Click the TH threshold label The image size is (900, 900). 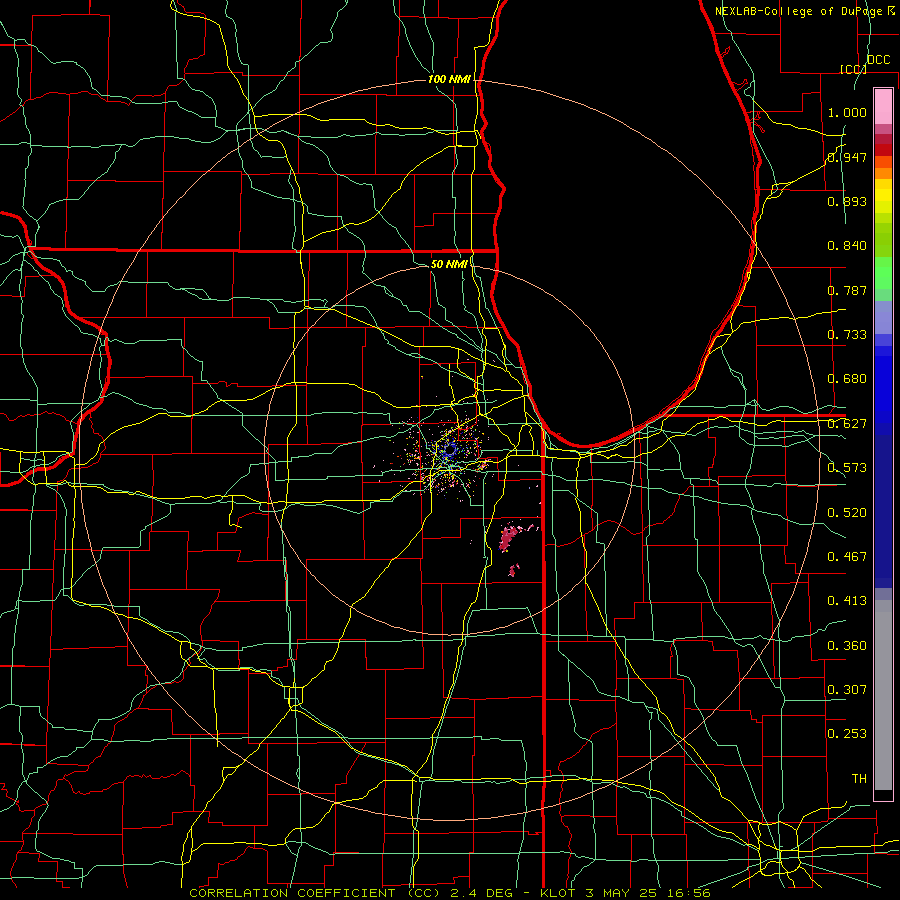(x=859, y=779)
